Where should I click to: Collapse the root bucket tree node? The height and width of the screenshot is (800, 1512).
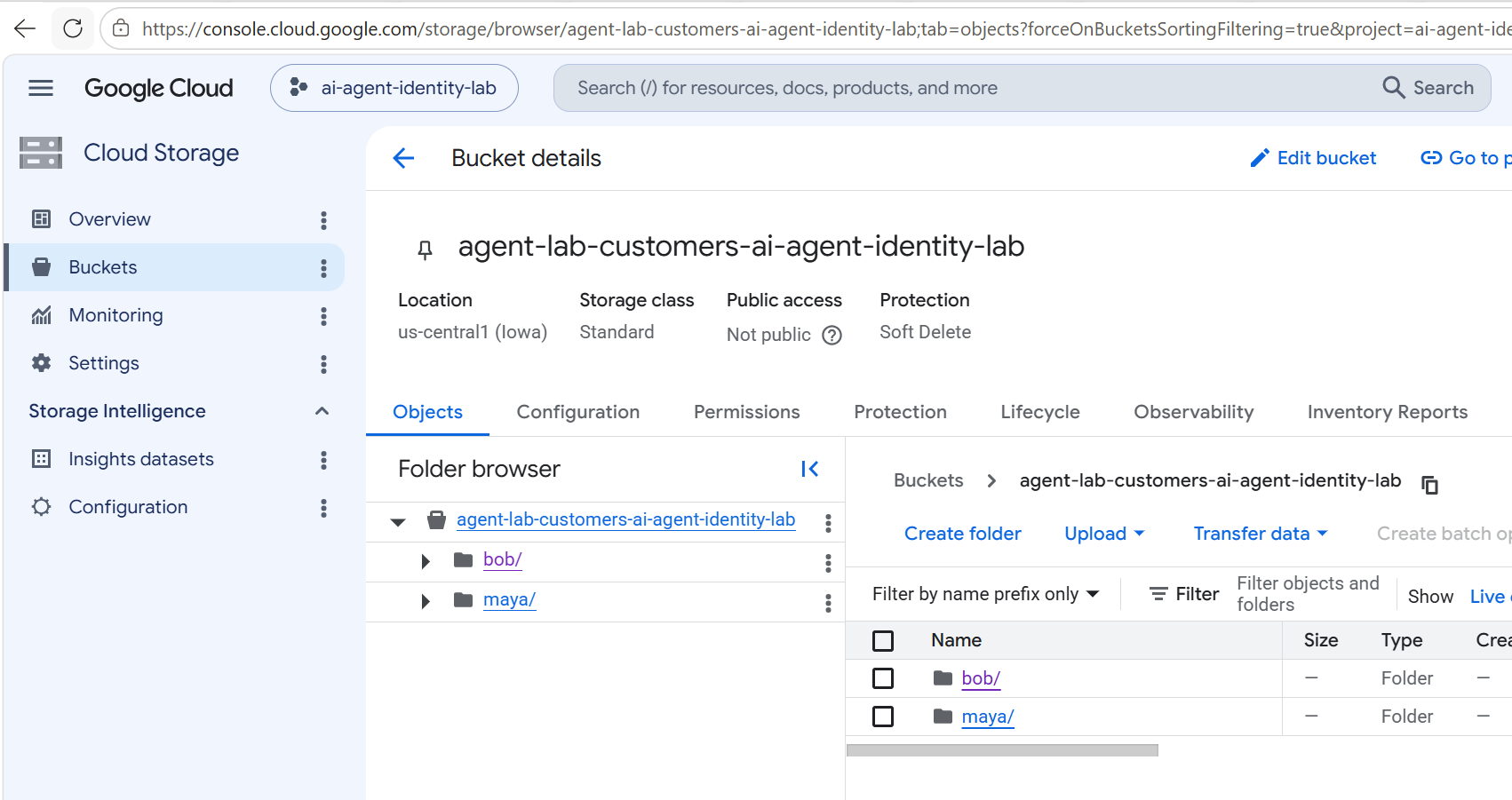click(x=398, y=521)
